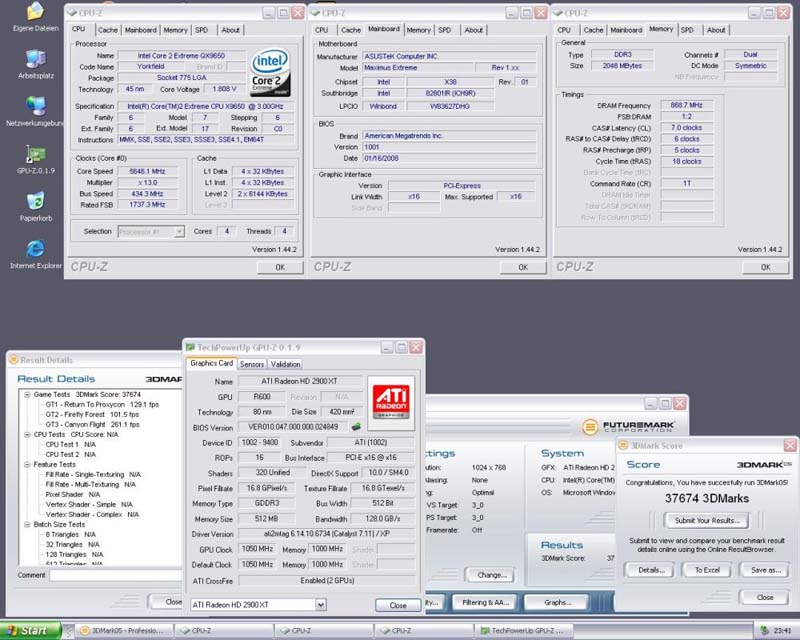
Task: Open SPD tab in the CPU-Z memory timings window
Action: point(687,30)
